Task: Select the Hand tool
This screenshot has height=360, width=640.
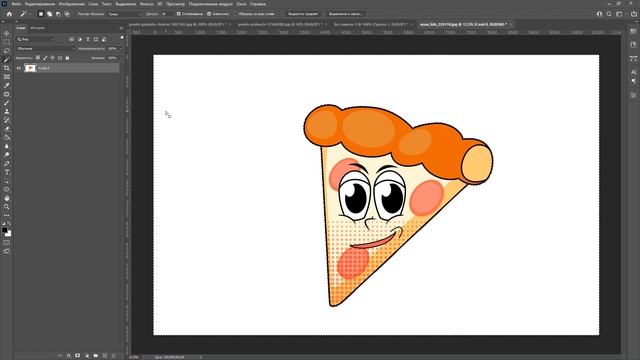Action: point(7,198)
